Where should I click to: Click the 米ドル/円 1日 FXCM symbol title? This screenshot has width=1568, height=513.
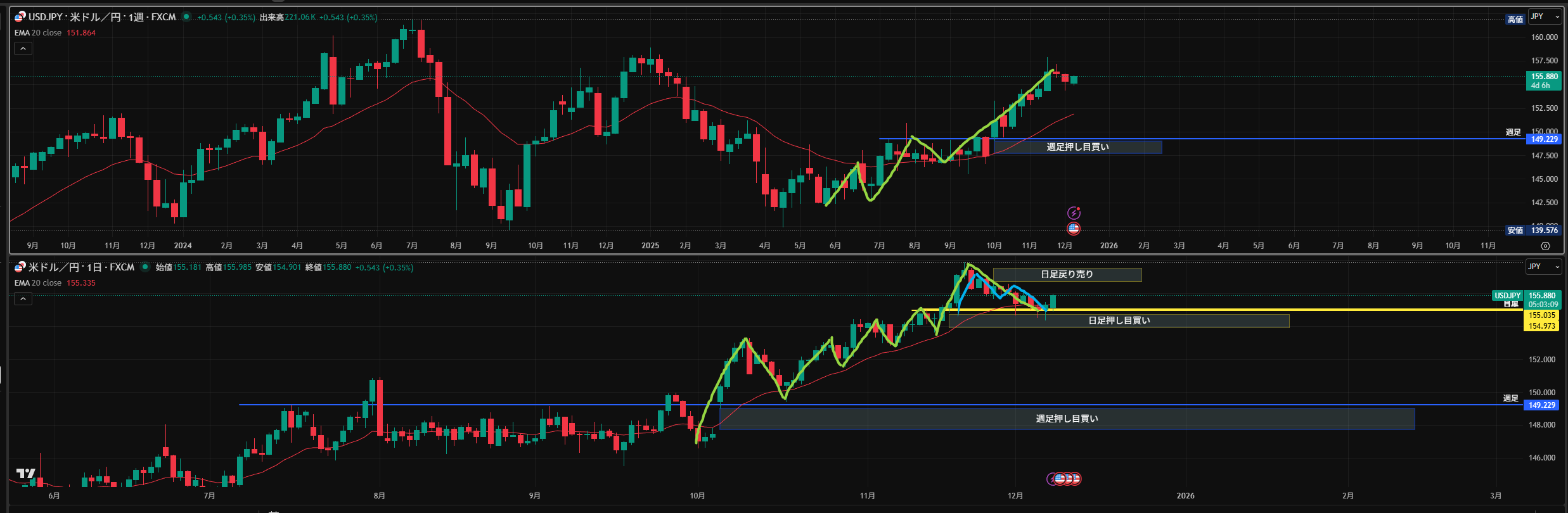click(81, 267)
